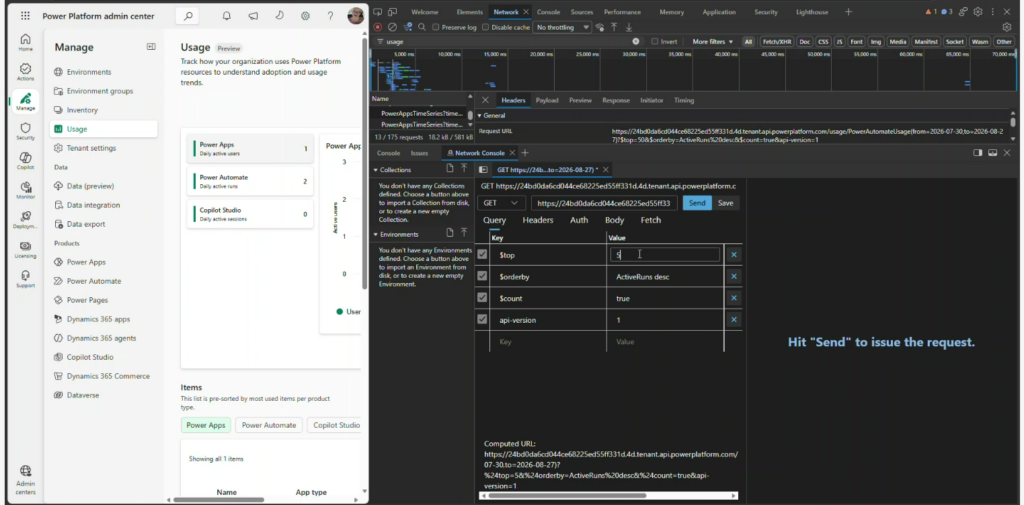Click the search magnifier in admin center header
The image size is (1024, 505).
(x=188, y=16)
